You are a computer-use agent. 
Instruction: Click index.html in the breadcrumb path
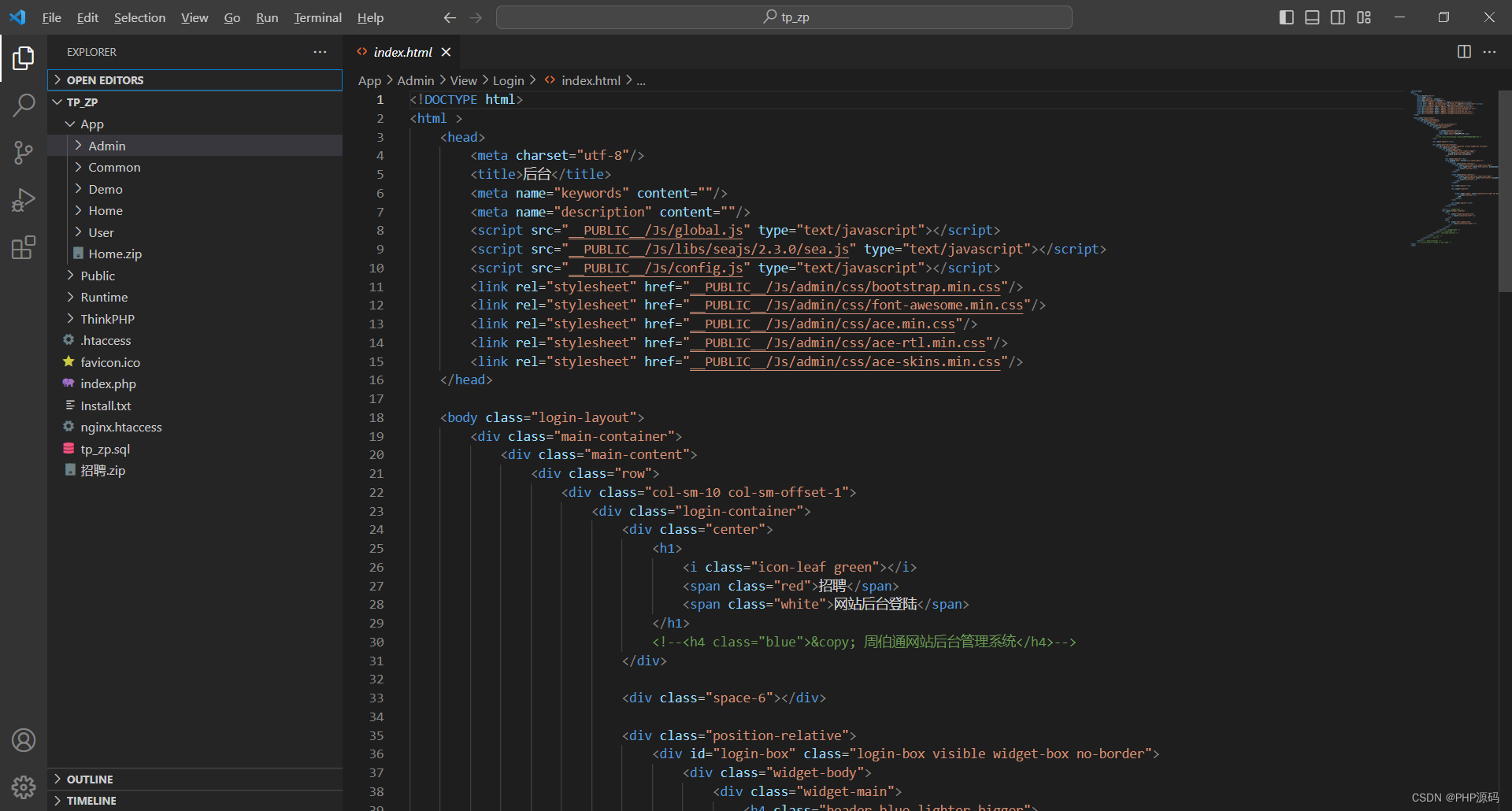pos(591,80)
